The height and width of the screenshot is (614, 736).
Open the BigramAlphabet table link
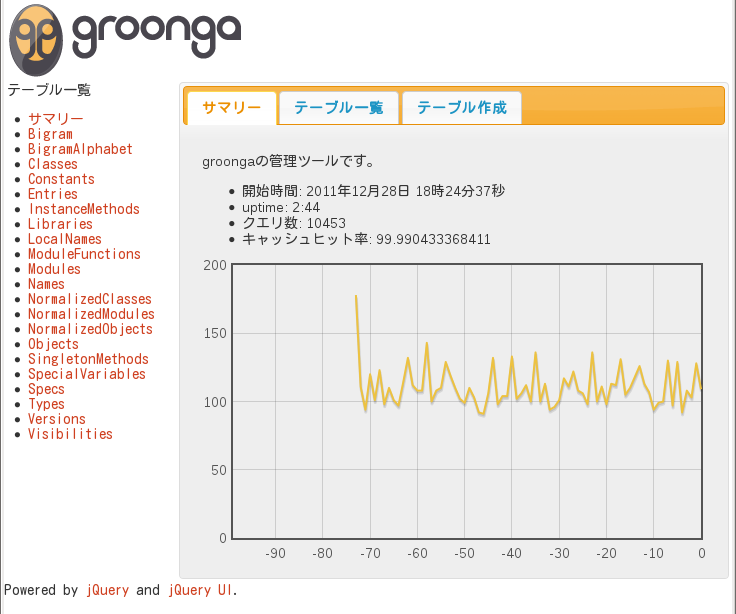80,149
